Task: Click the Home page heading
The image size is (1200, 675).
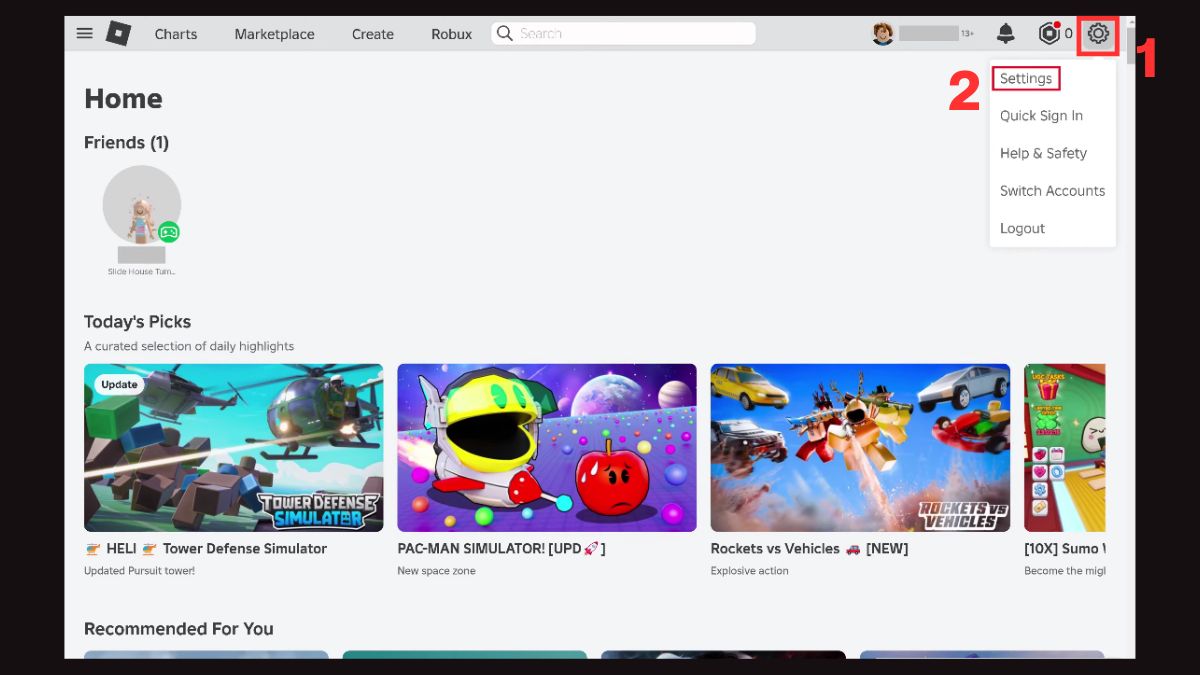Action: coord(123,98)
